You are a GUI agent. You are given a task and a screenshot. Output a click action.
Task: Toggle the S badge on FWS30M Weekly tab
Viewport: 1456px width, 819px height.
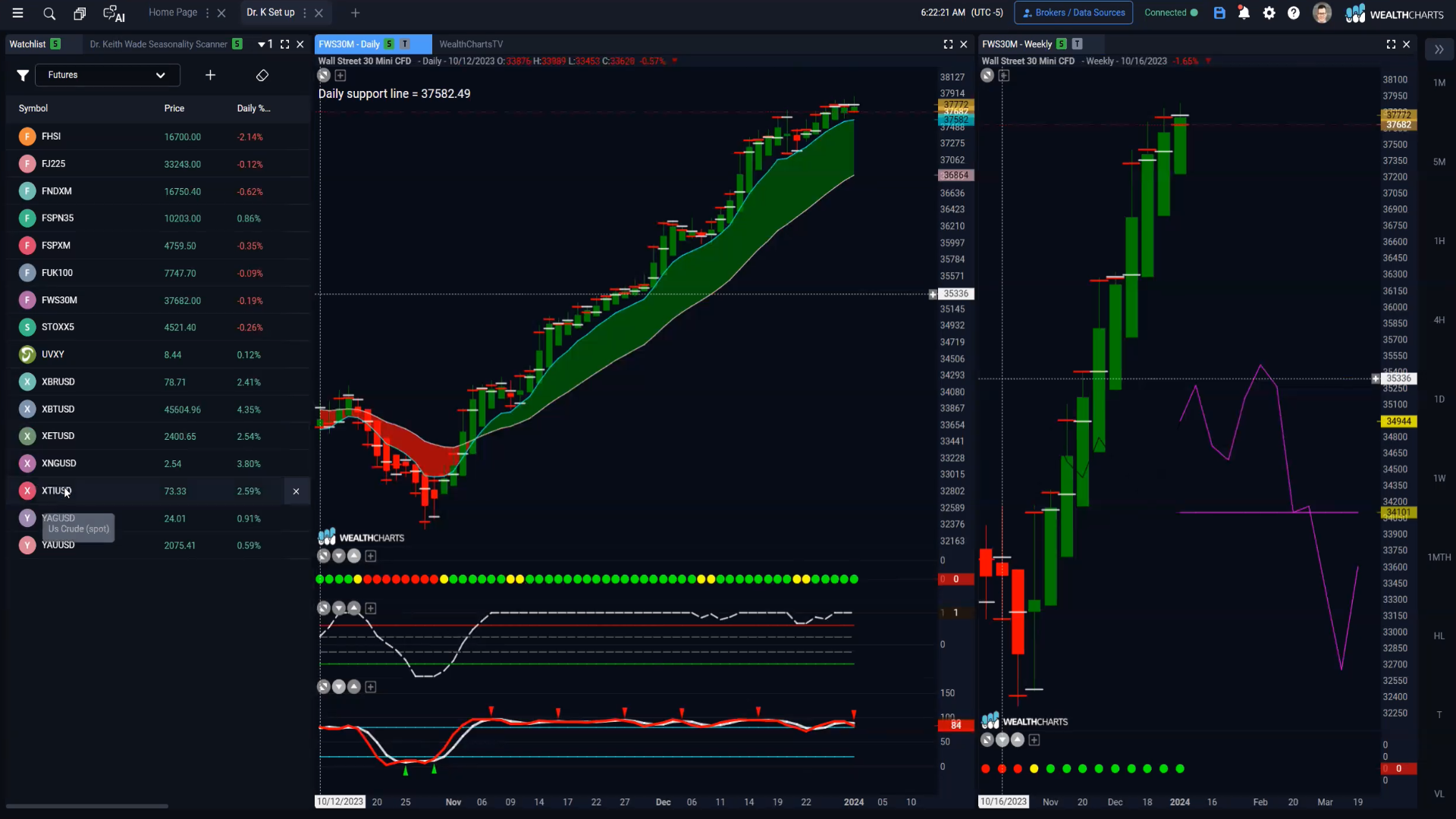coord(1061,44)
